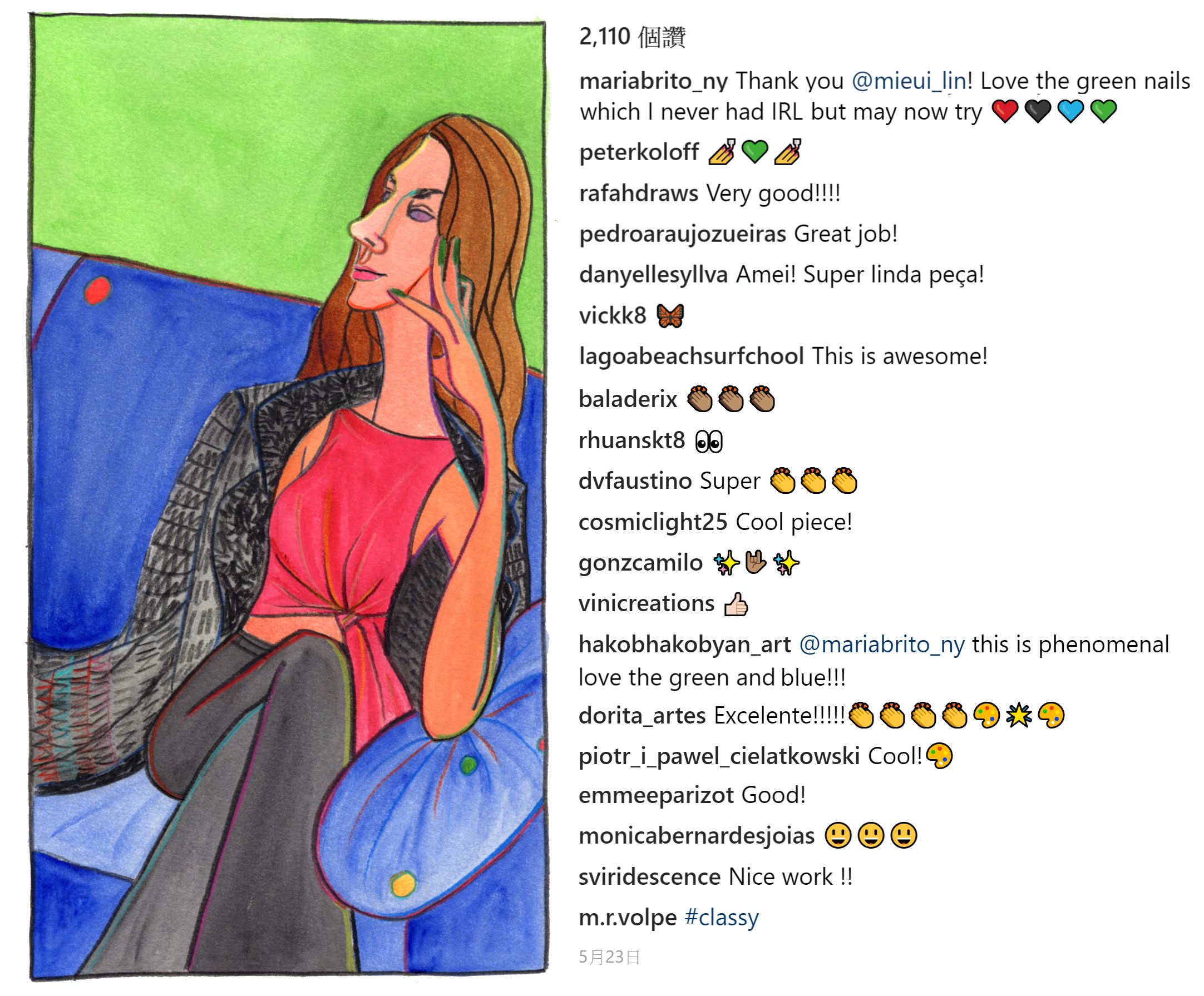Open the hakobhakobyan_art profile

(x=684, y=645)
